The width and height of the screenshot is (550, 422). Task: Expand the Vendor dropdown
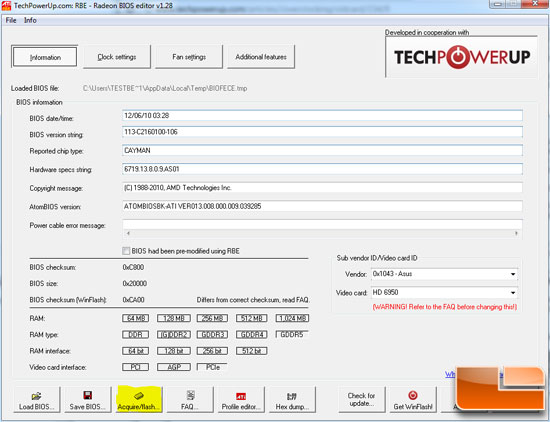(x=512, y=274)
